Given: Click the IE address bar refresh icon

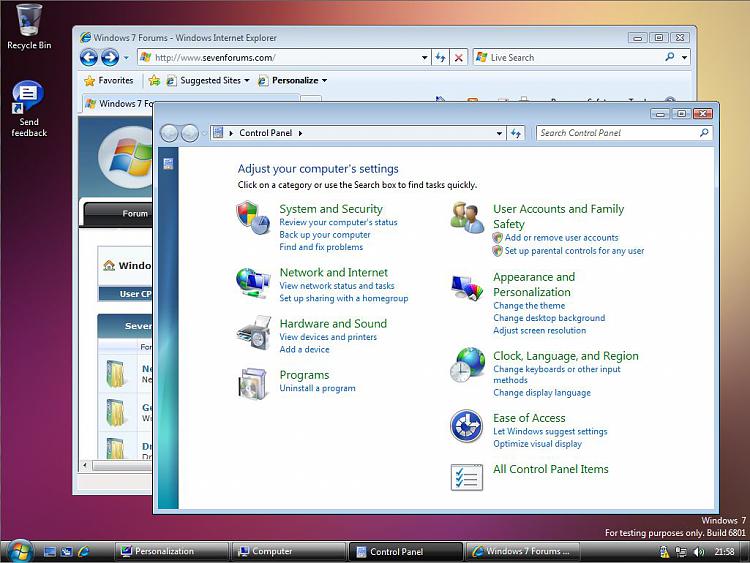Looking at the screenshot, I should point(440,58).
